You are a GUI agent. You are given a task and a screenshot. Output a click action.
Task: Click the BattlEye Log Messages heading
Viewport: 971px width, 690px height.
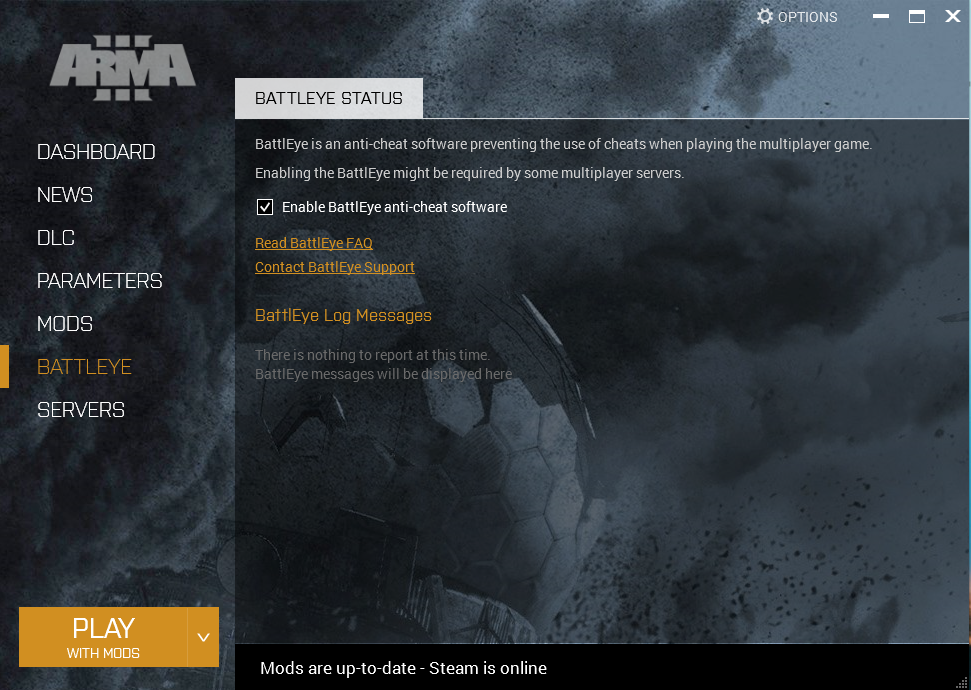coord(343,315)
